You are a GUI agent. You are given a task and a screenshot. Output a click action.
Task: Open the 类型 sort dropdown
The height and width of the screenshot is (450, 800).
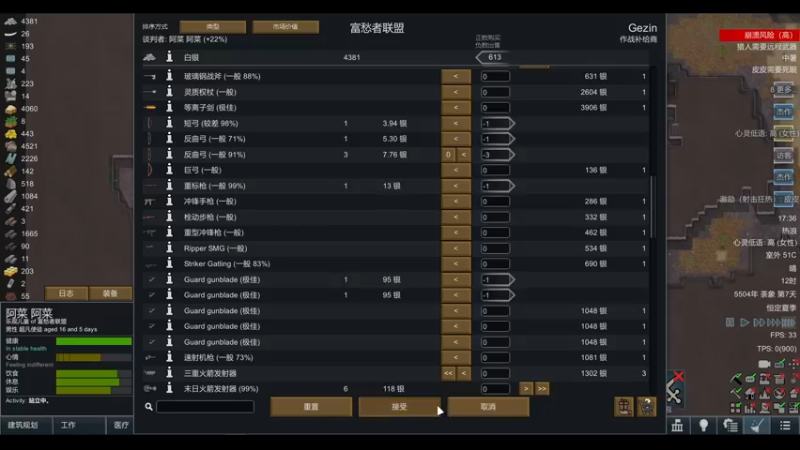coord(213,27)
